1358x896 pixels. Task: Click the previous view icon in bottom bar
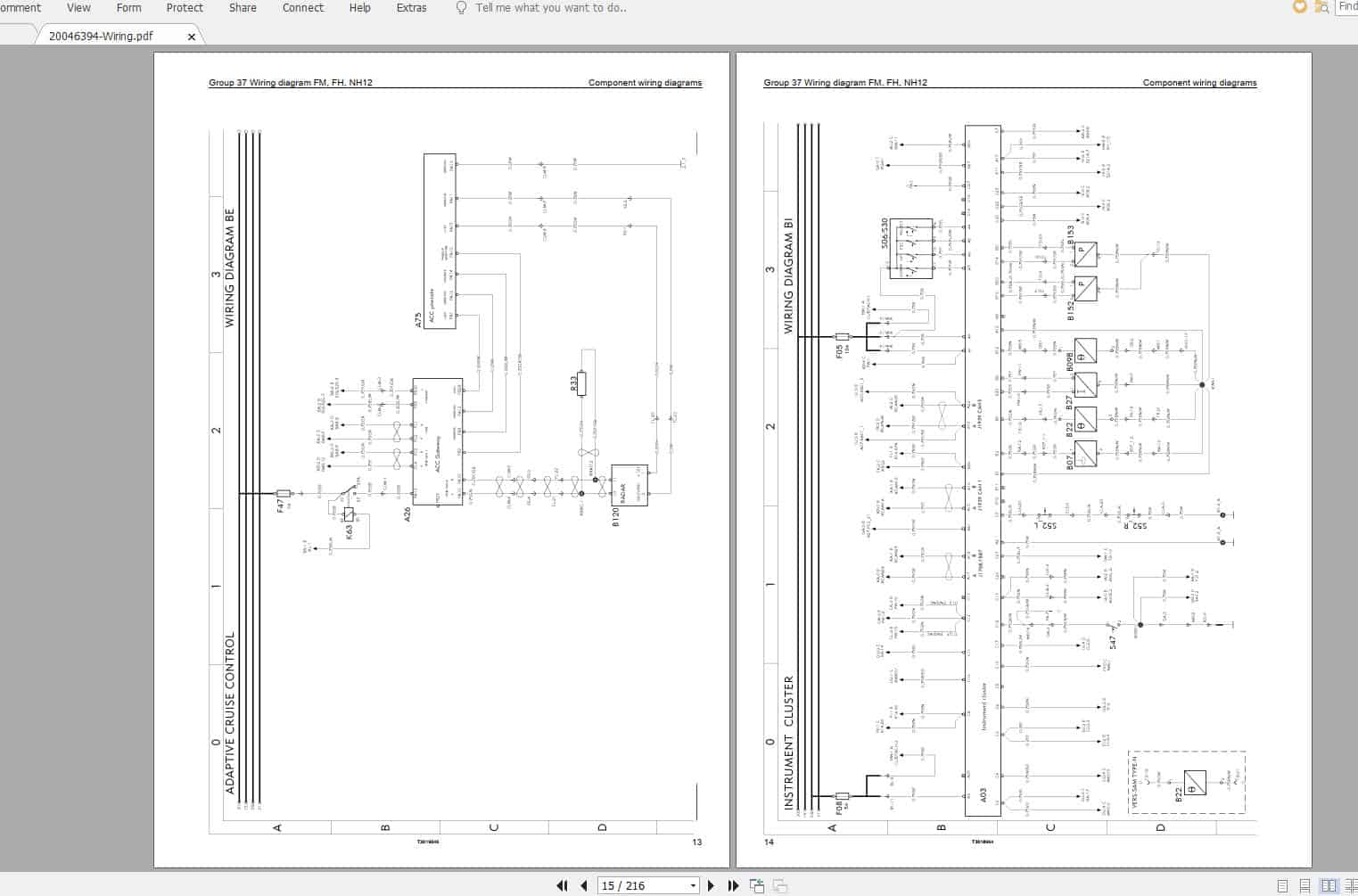757,885
